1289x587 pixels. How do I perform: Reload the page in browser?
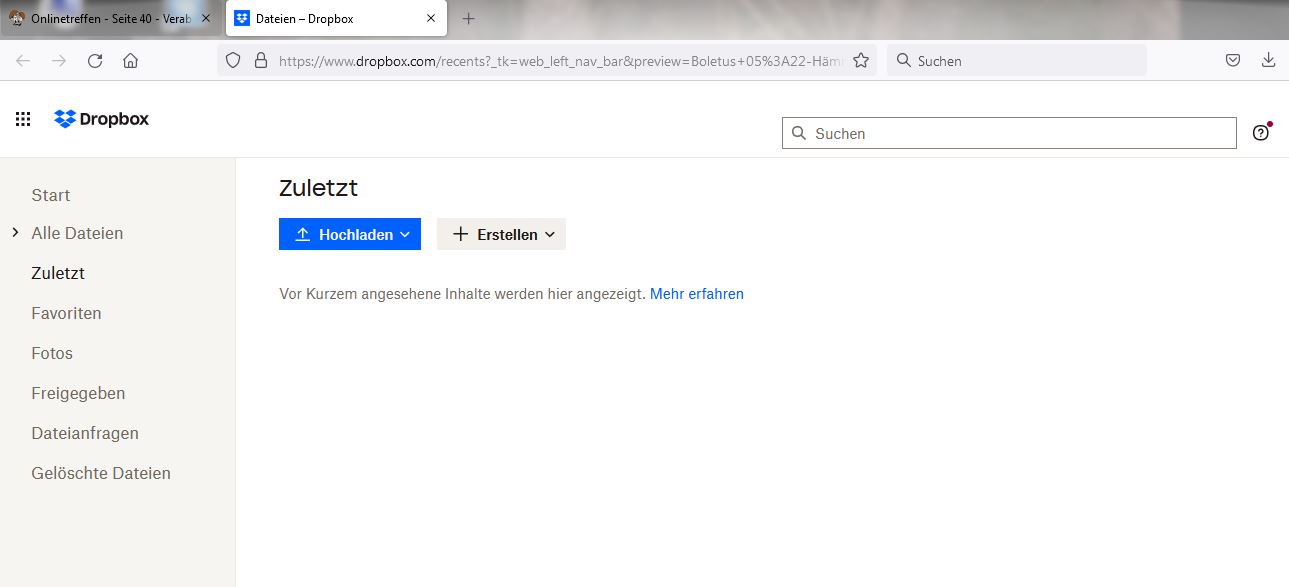(x=95, y=61)
